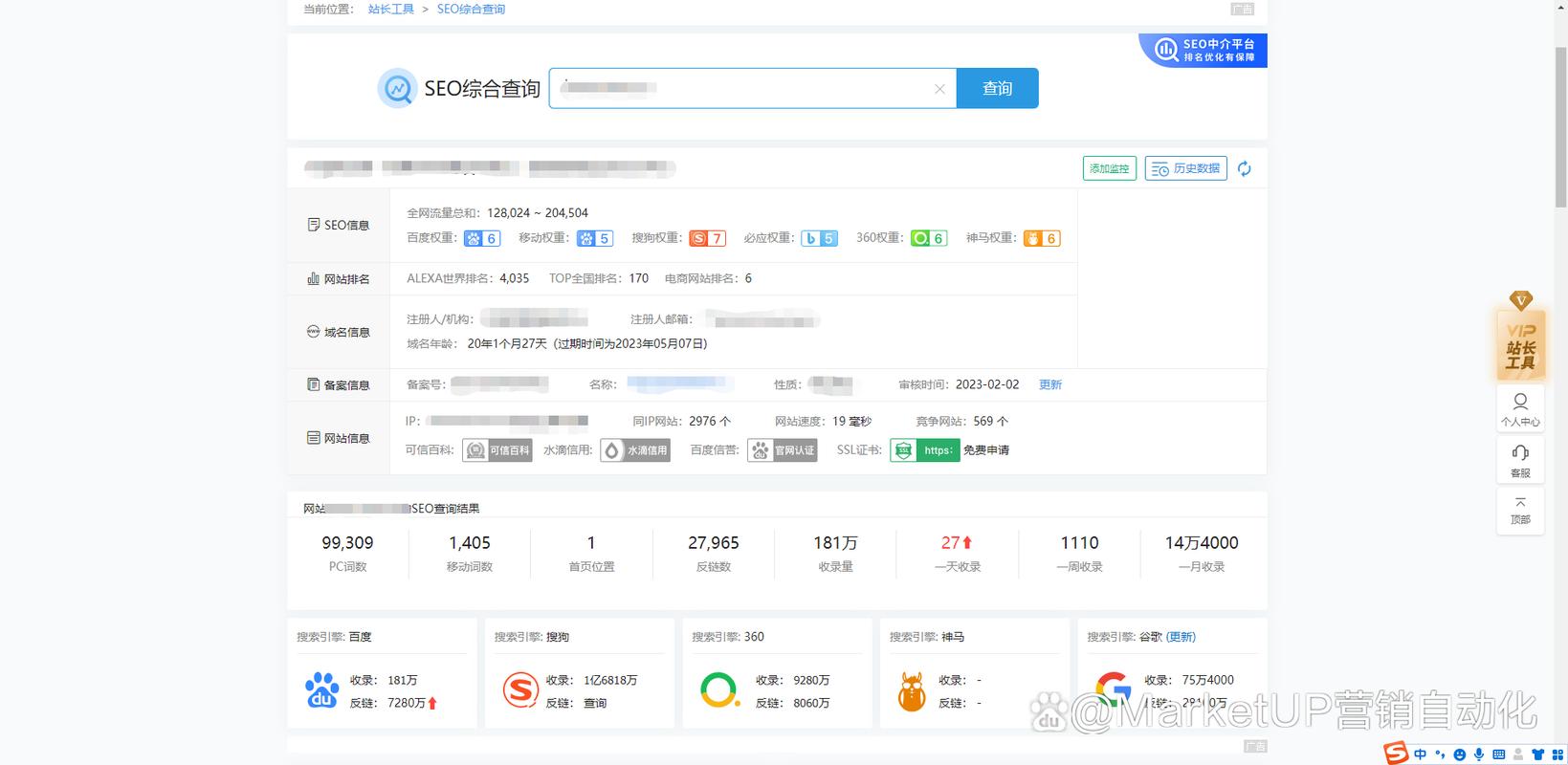The height and width of the screenshot is (765, 1568).
Task: Click the VIP站长工具 side badge
Action: coord(1520,337)
